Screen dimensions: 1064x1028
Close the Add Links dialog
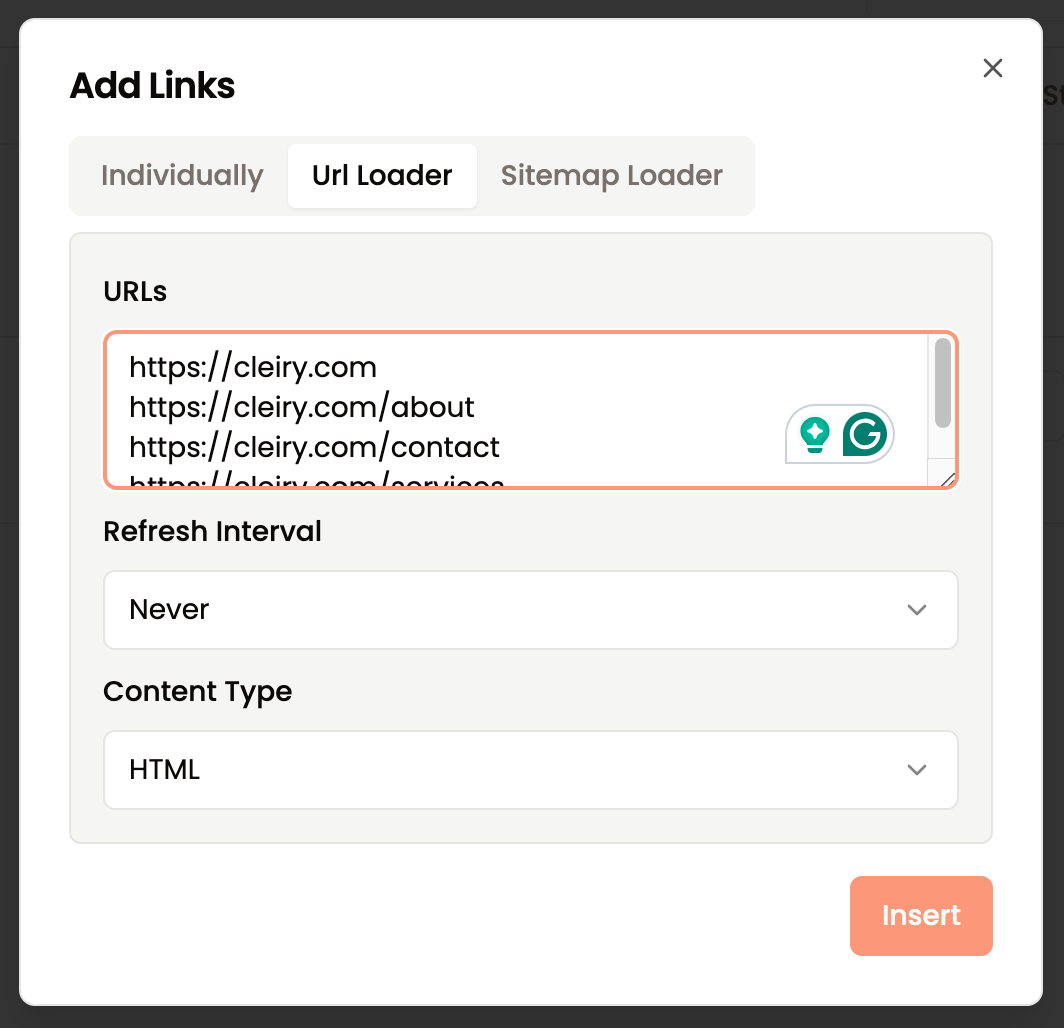(x=992, y=68)
